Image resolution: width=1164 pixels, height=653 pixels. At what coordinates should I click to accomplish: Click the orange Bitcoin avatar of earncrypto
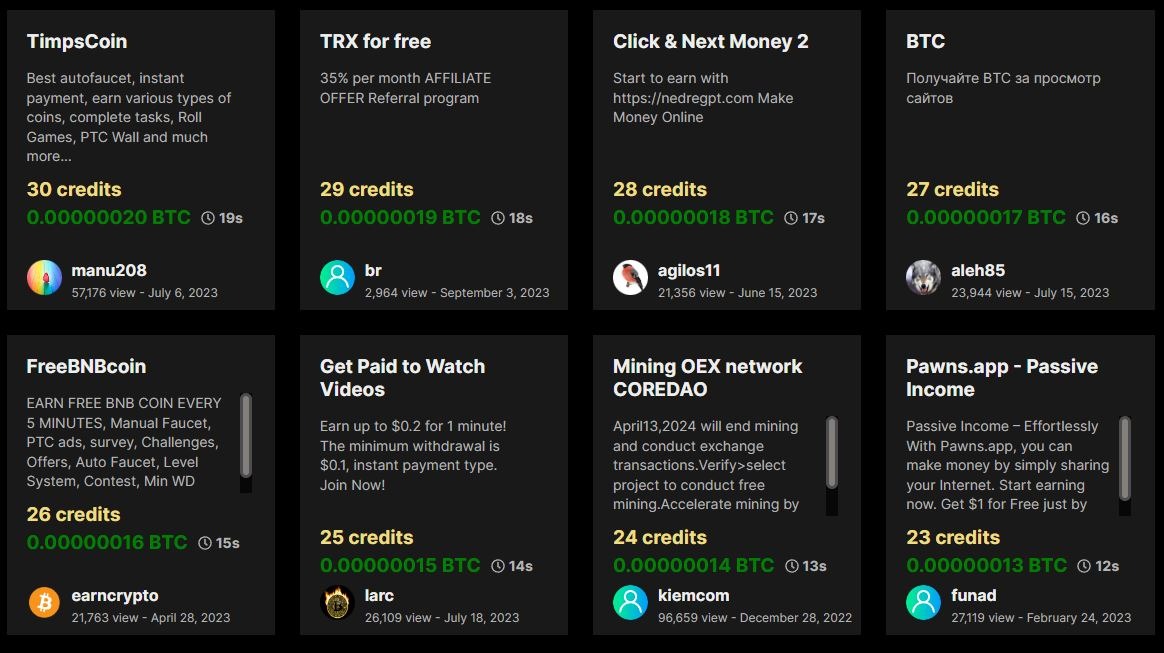coord(45,603)
